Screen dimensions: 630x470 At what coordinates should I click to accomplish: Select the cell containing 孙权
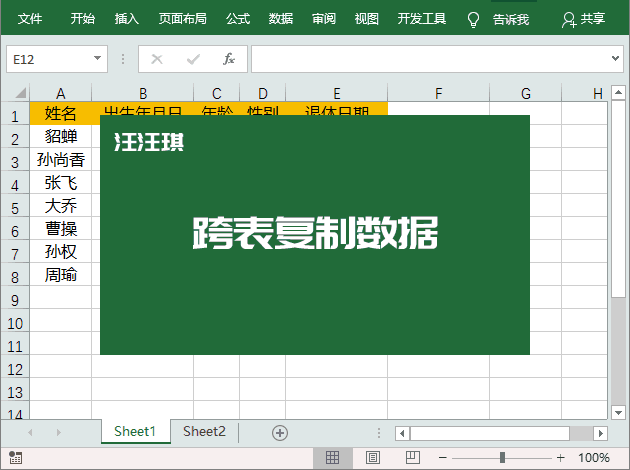click(61, 251)
